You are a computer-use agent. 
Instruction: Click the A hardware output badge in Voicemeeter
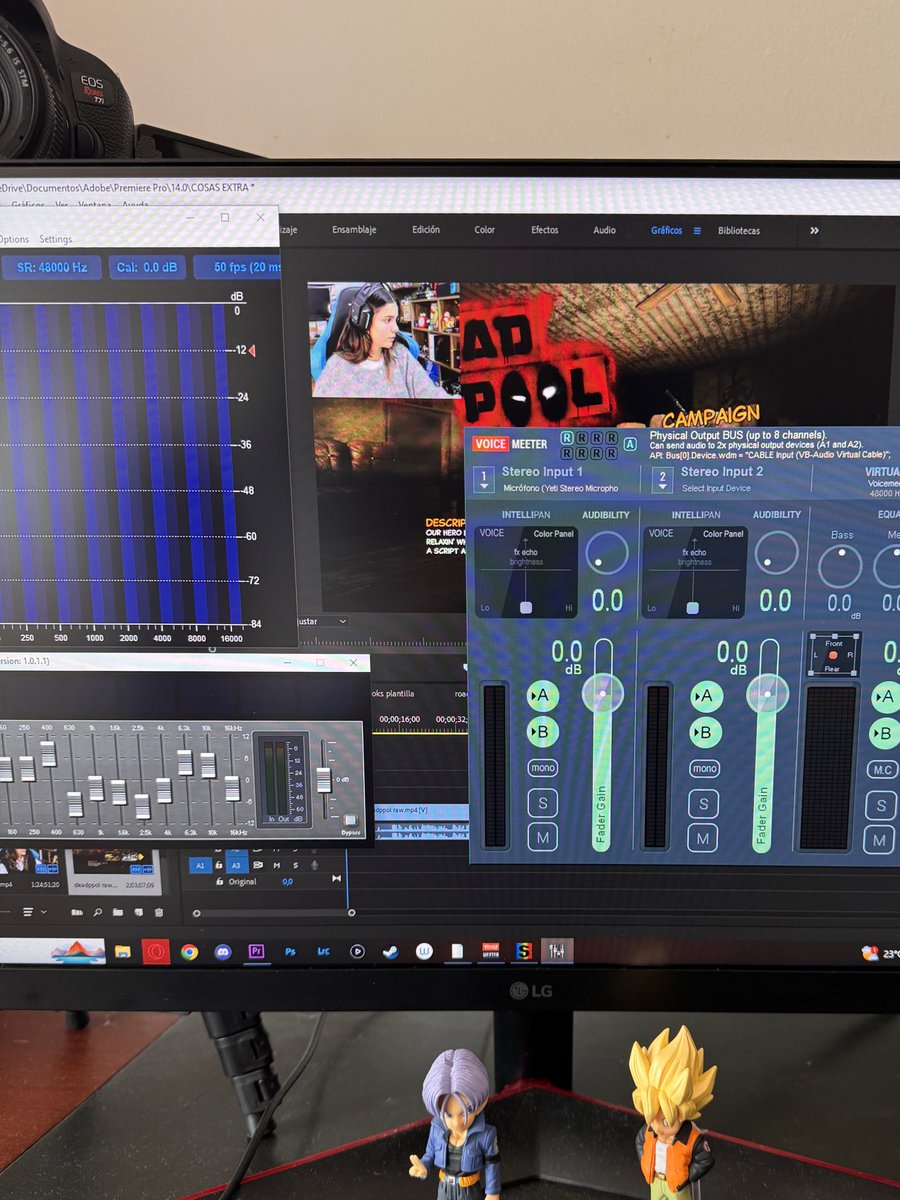point(629,445)
